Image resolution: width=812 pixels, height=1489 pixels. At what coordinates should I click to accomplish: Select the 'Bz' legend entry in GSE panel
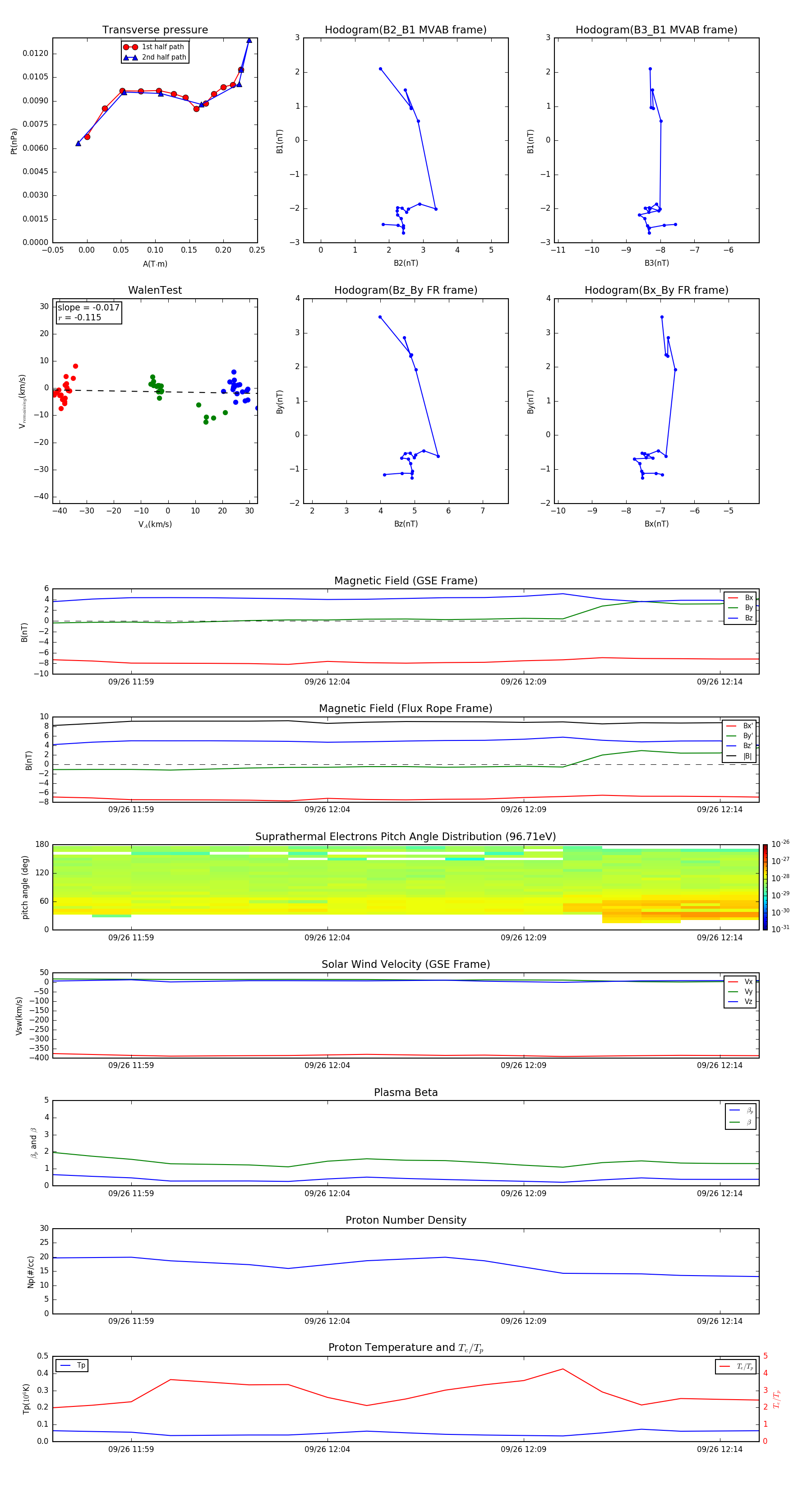740,618
